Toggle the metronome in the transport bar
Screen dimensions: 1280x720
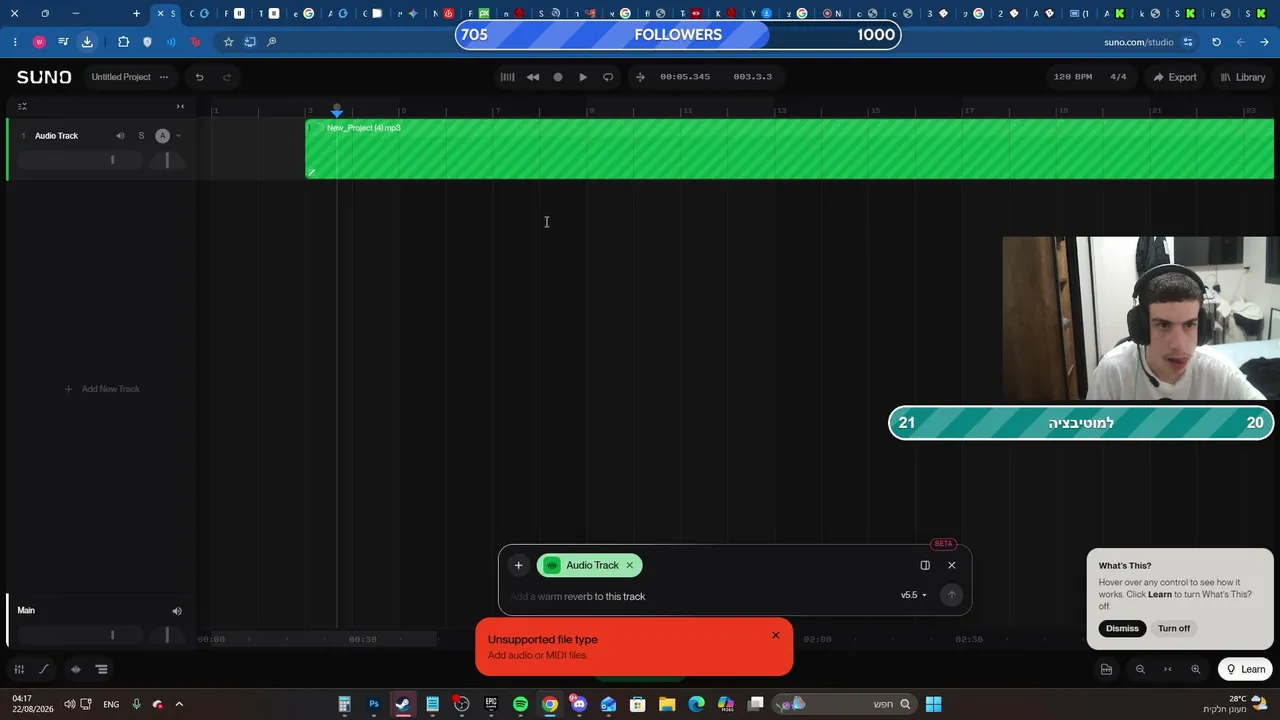tap(508, 77)
